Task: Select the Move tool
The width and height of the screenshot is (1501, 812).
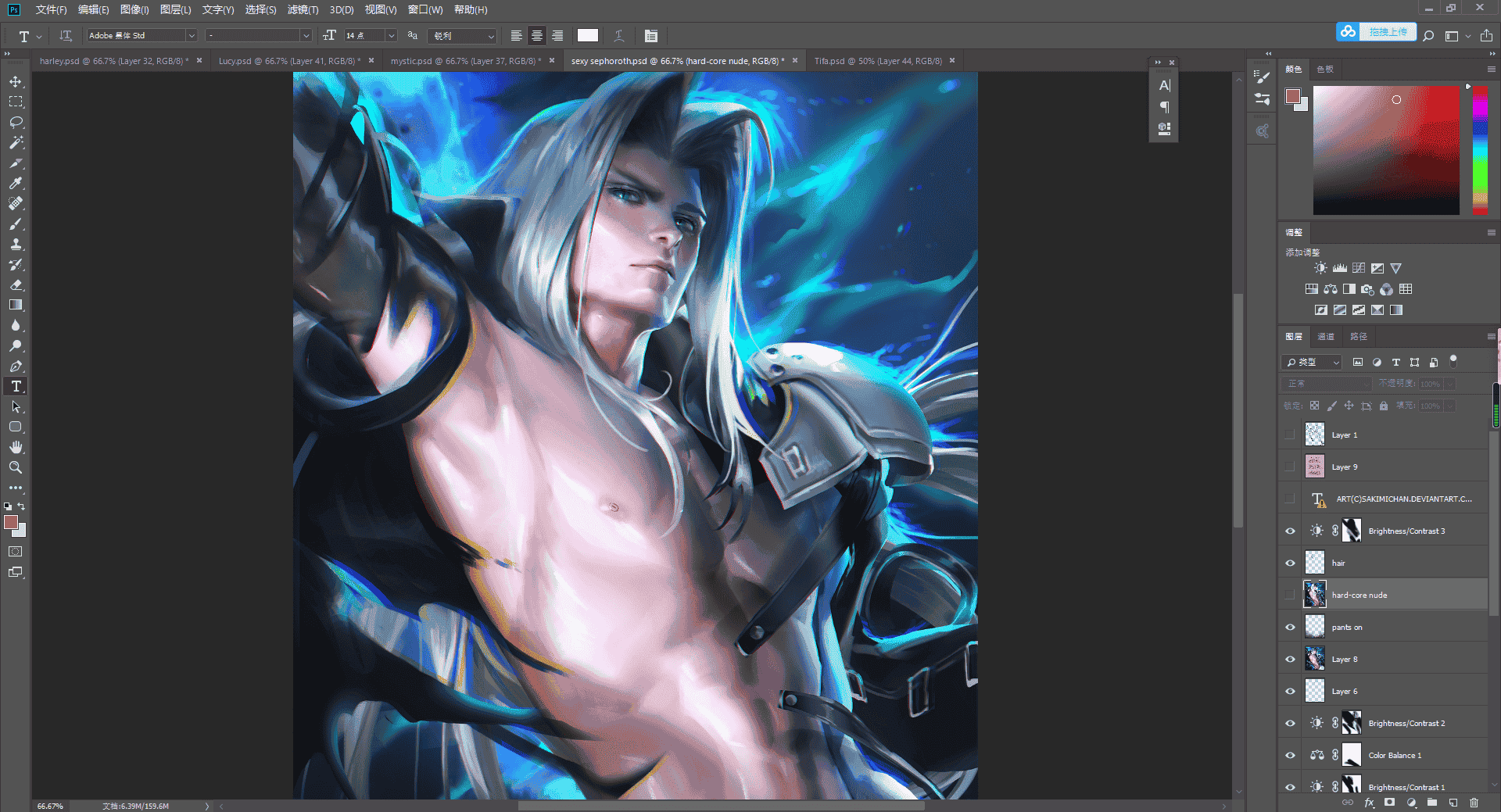Action: point(16,82)
